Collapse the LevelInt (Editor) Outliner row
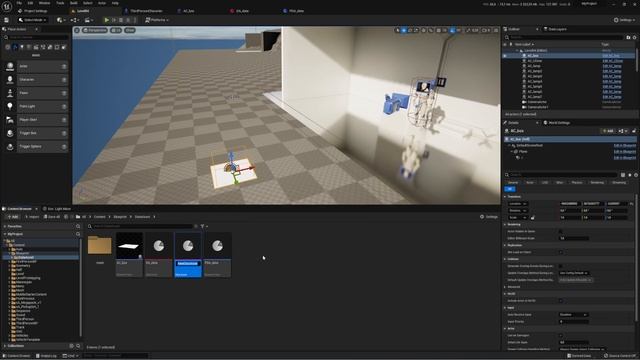Screen dimensions: 640x360 pos(518,51)
